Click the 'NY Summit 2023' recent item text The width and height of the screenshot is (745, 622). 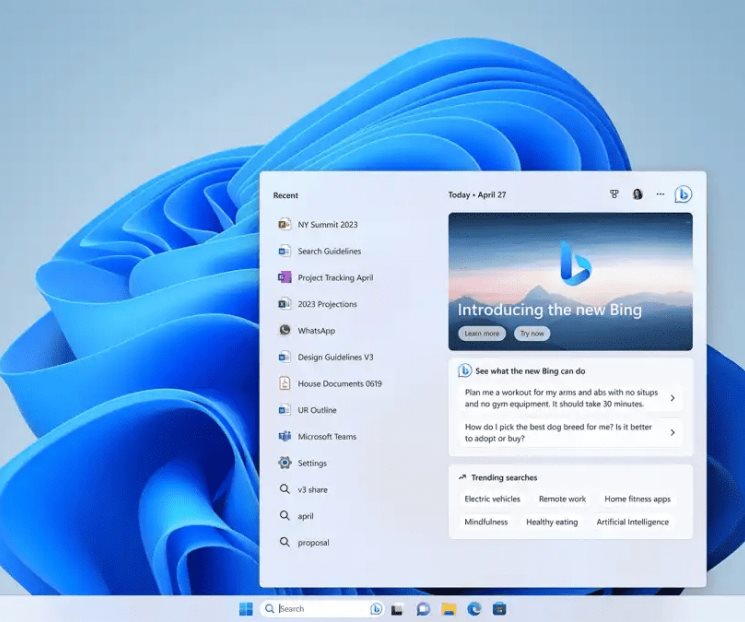pyautogui.click(x=327, y=224)
